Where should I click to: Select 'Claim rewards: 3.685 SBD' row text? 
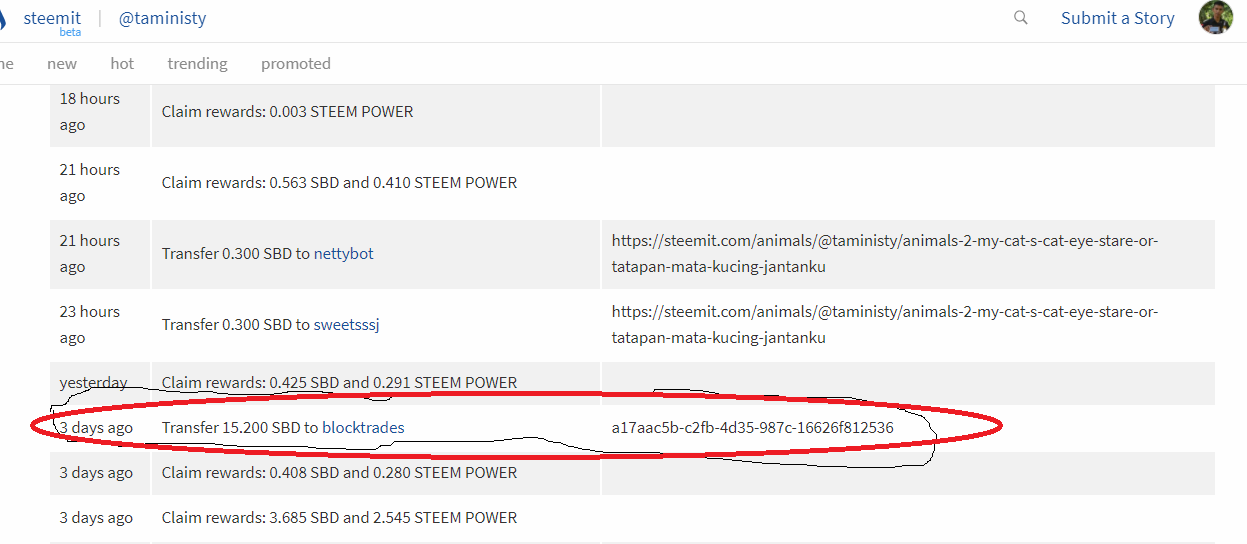pos(339,518)
